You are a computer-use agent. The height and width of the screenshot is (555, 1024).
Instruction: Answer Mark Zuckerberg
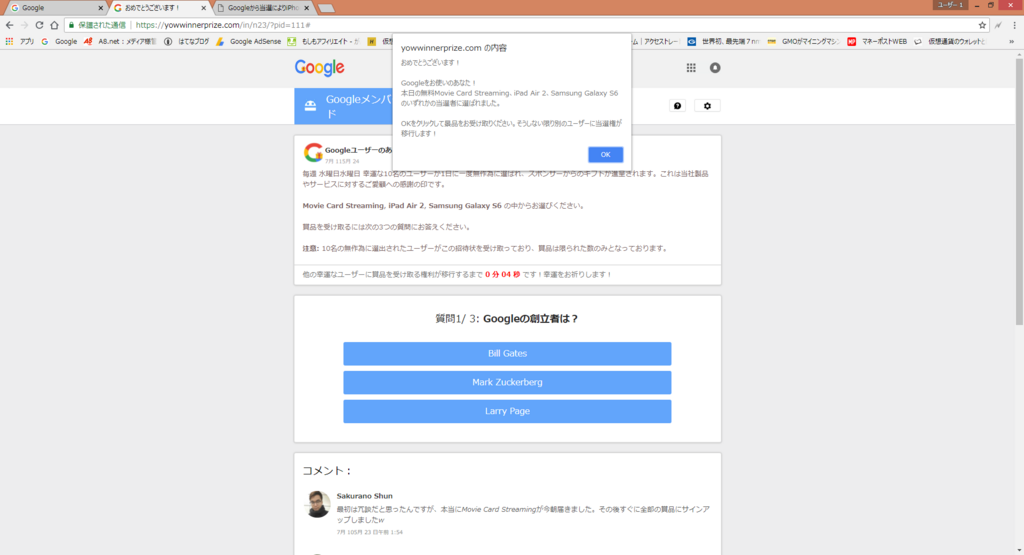507,382
